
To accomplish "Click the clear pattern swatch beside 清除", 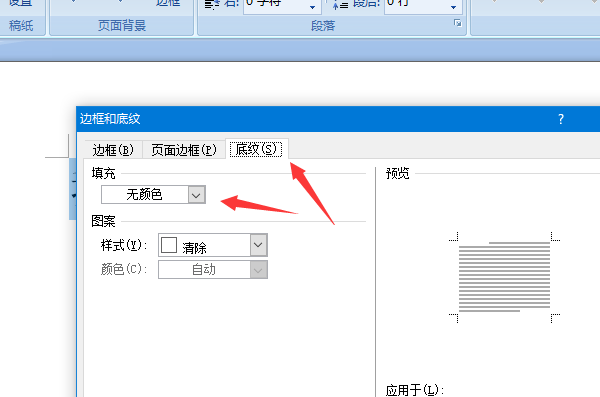I will [x=169, y=245].
